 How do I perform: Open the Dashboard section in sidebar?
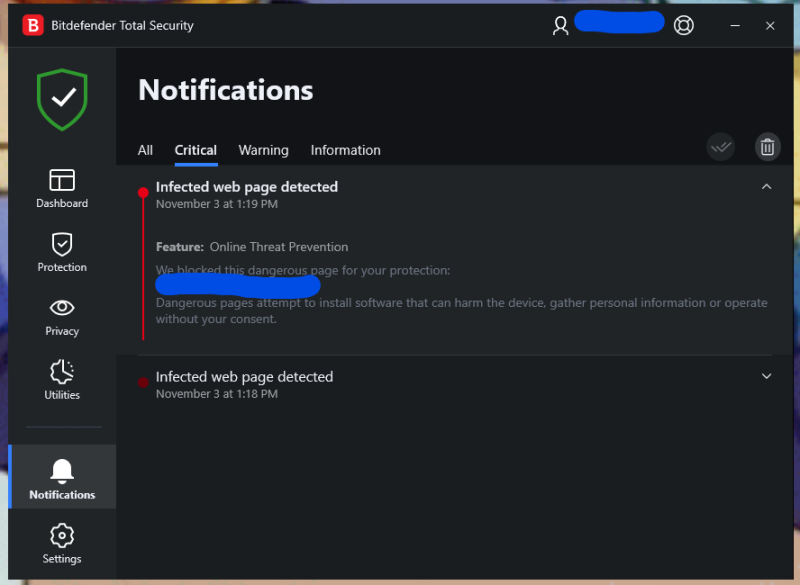pos(62,189)
